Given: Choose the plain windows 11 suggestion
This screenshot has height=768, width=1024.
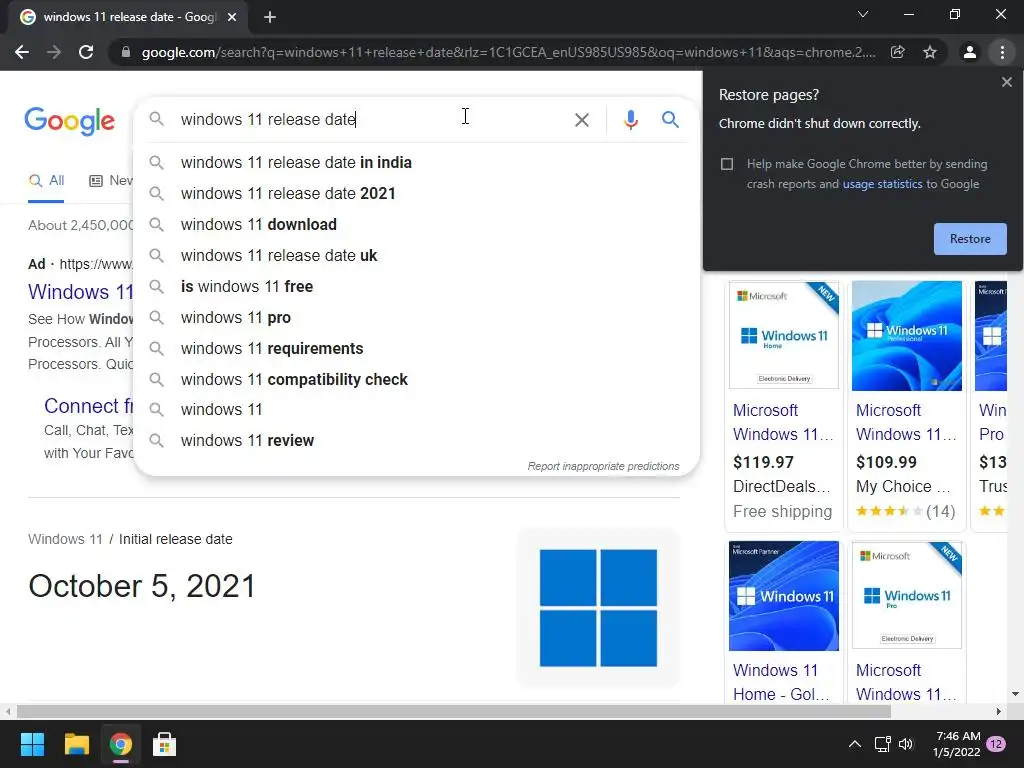Looking at the screenshot, I should coord(416,410).
